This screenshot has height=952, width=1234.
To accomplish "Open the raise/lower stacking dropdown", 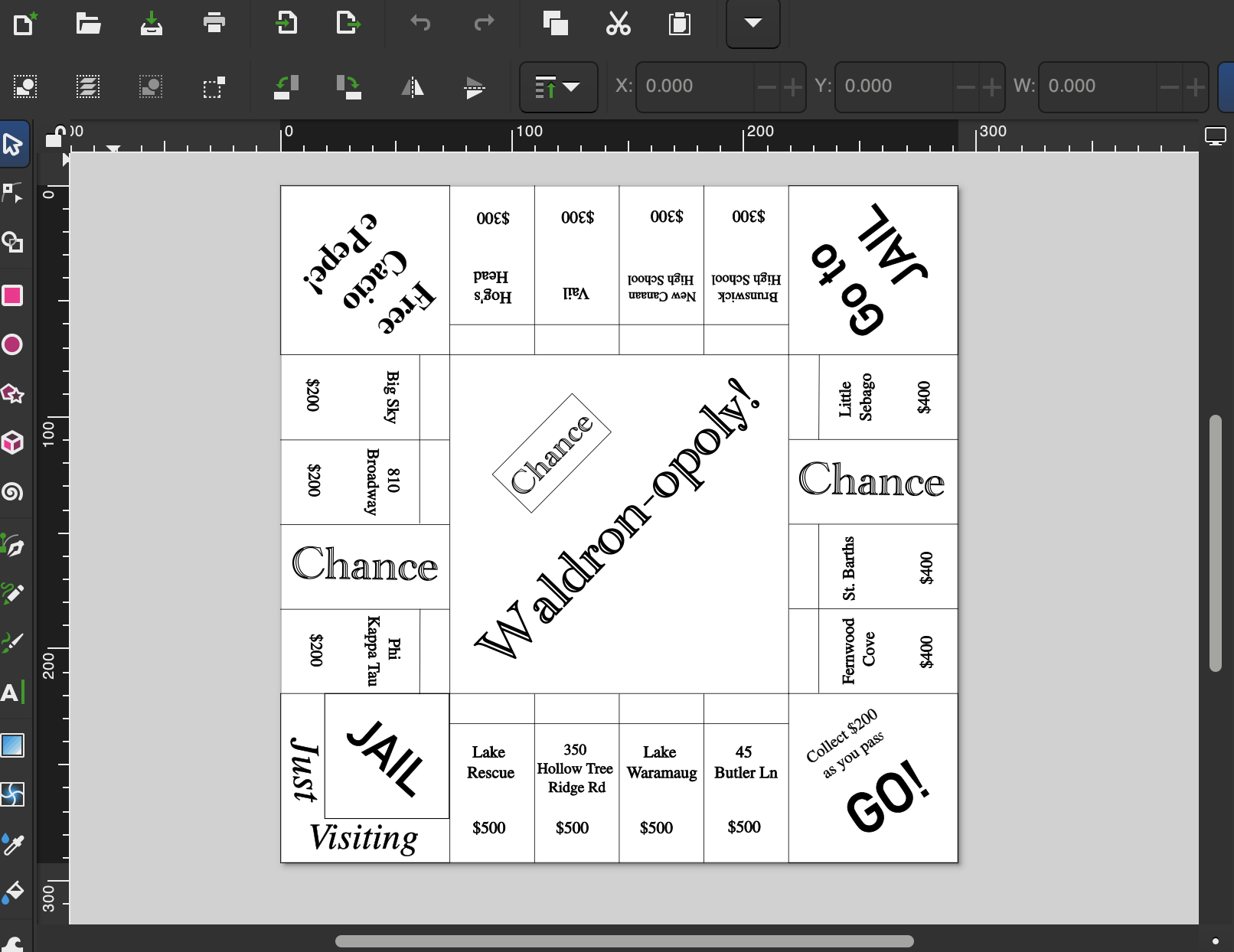I will click(x=558, y=87).
